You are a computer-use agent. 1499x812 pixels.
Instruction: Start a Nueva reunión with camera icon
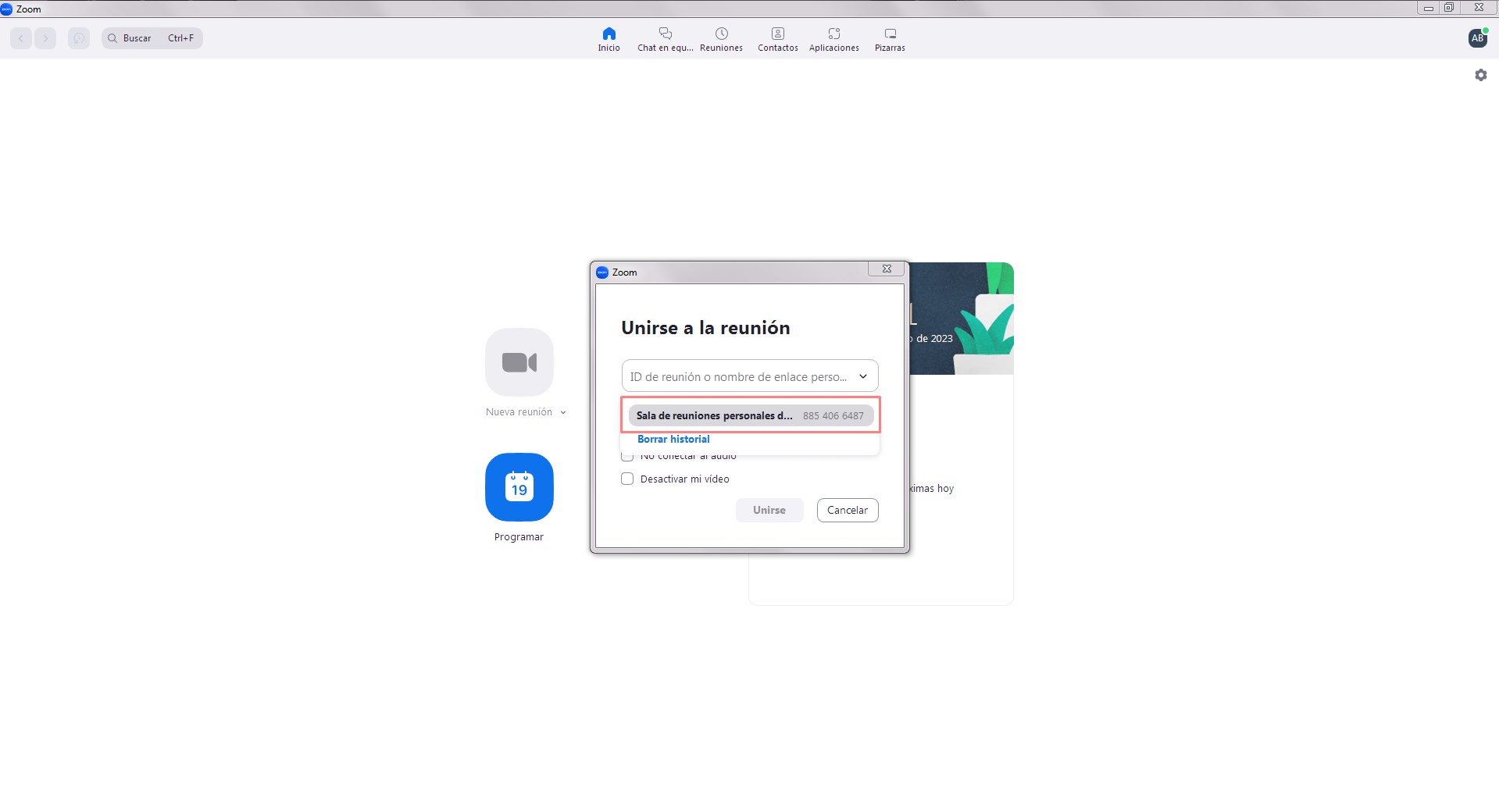[x=519, y=362]
